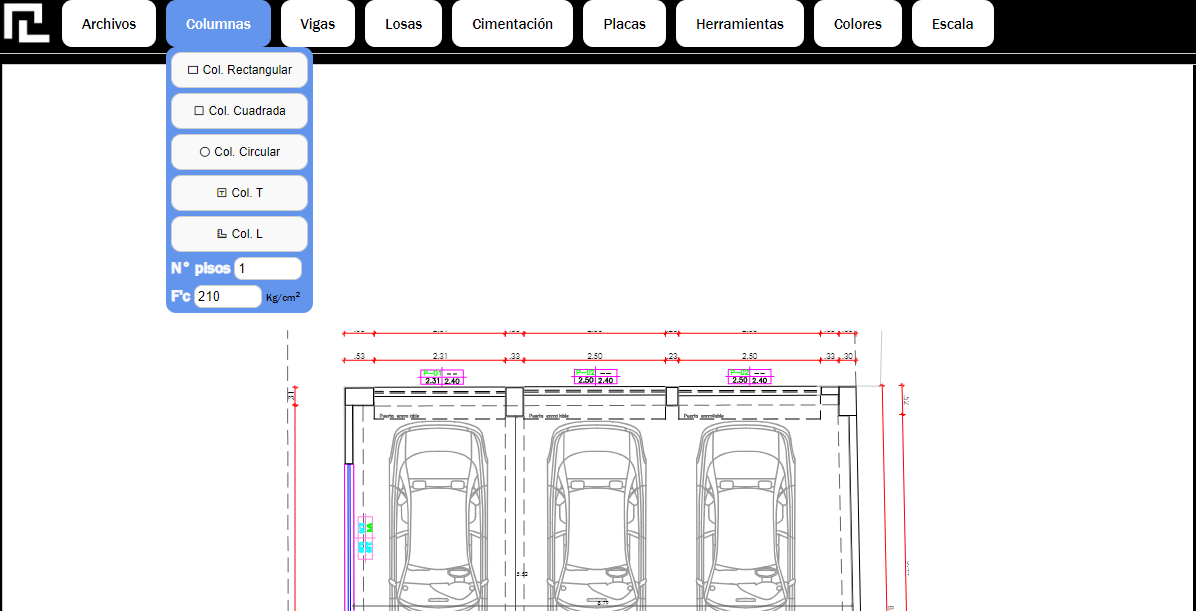Focus the N° pisos input field
1196x611 pixels.
[268, 269]
